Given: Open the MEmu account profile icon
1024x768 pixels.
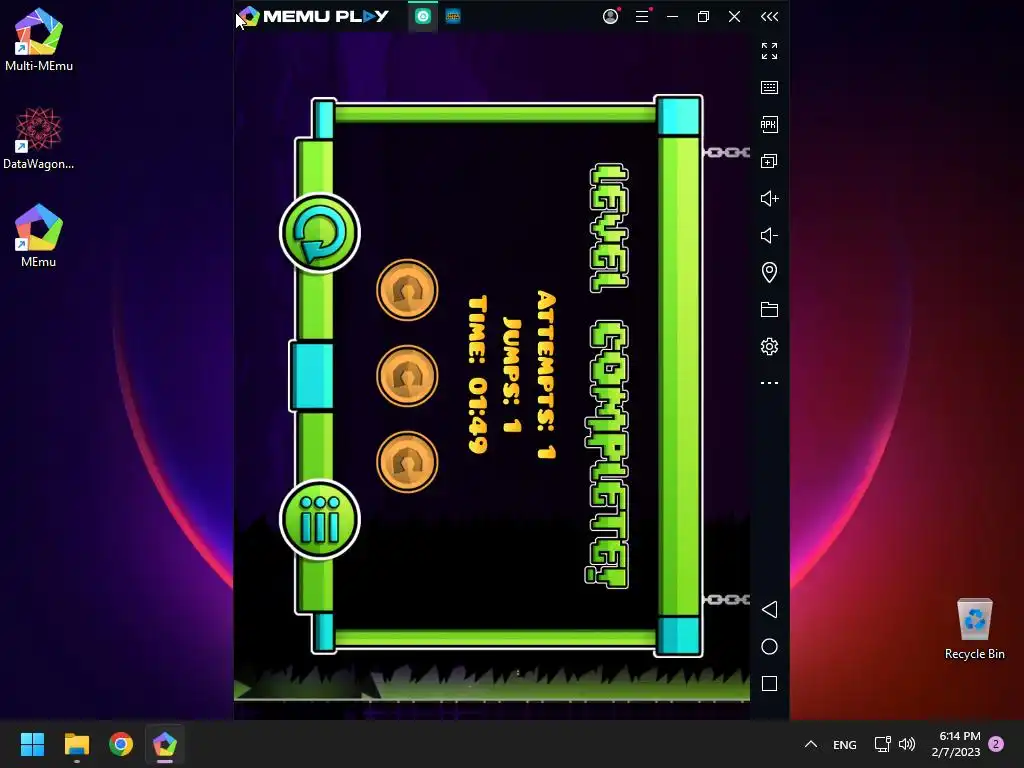Looking at the screenshot, I should click(x=611, y=16).
